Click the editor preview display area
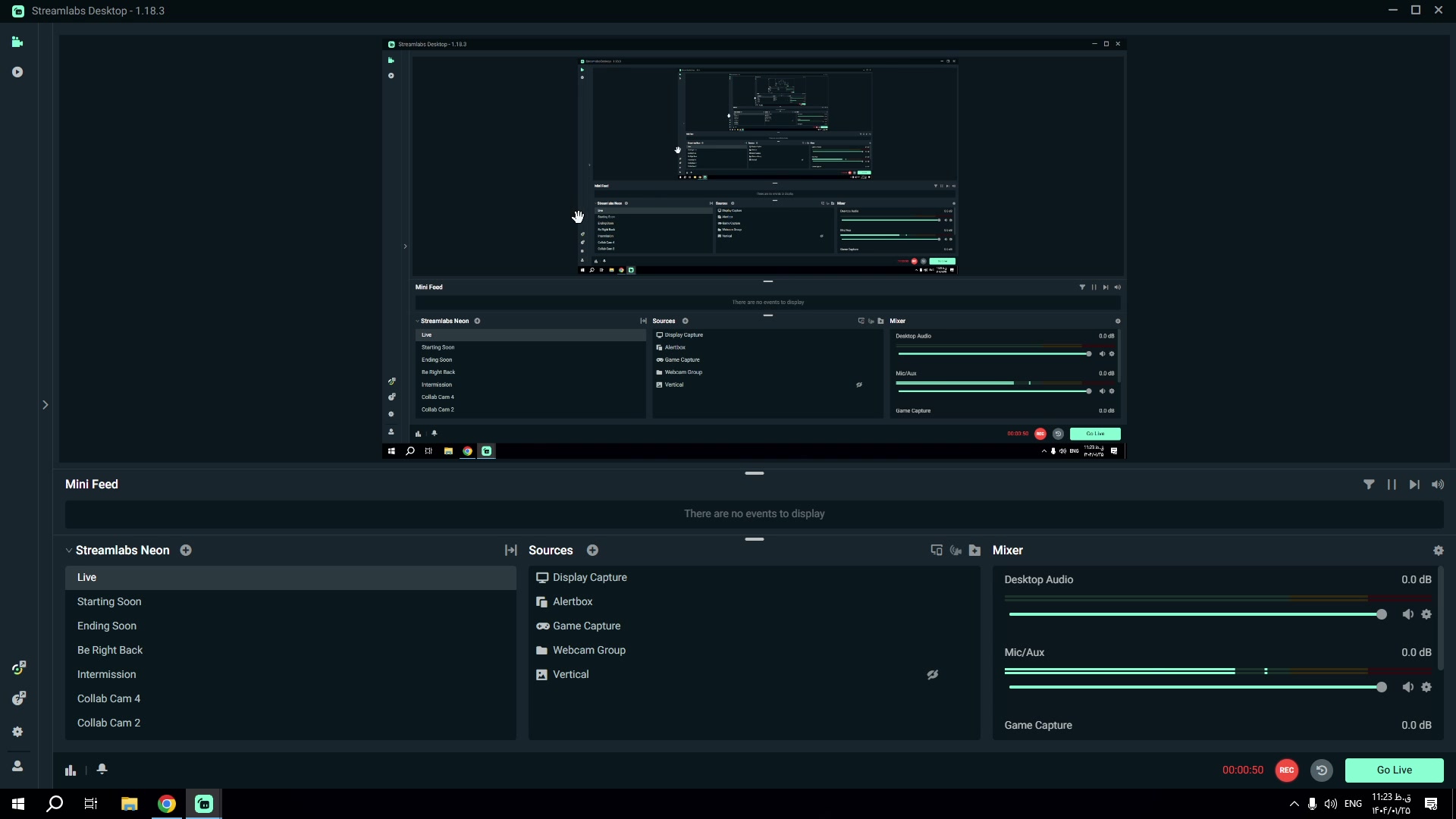This screenshot has width=1456, height=819. click(x=754, y=249)
